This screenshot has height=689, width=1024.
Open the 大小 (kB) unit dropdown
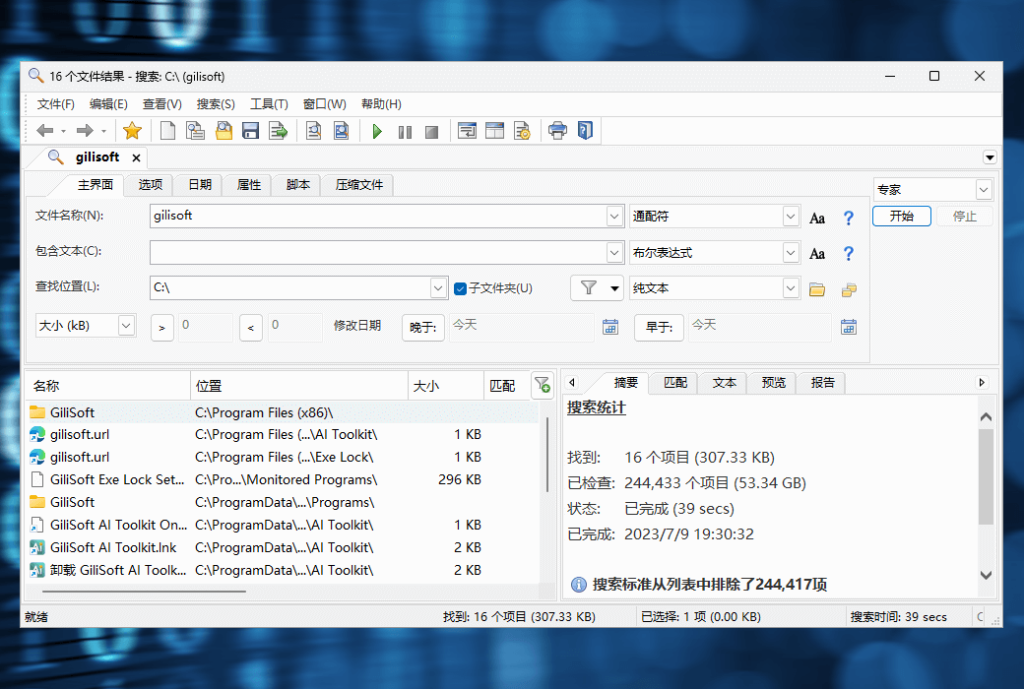pyautogui.click(x=126, y=325)
